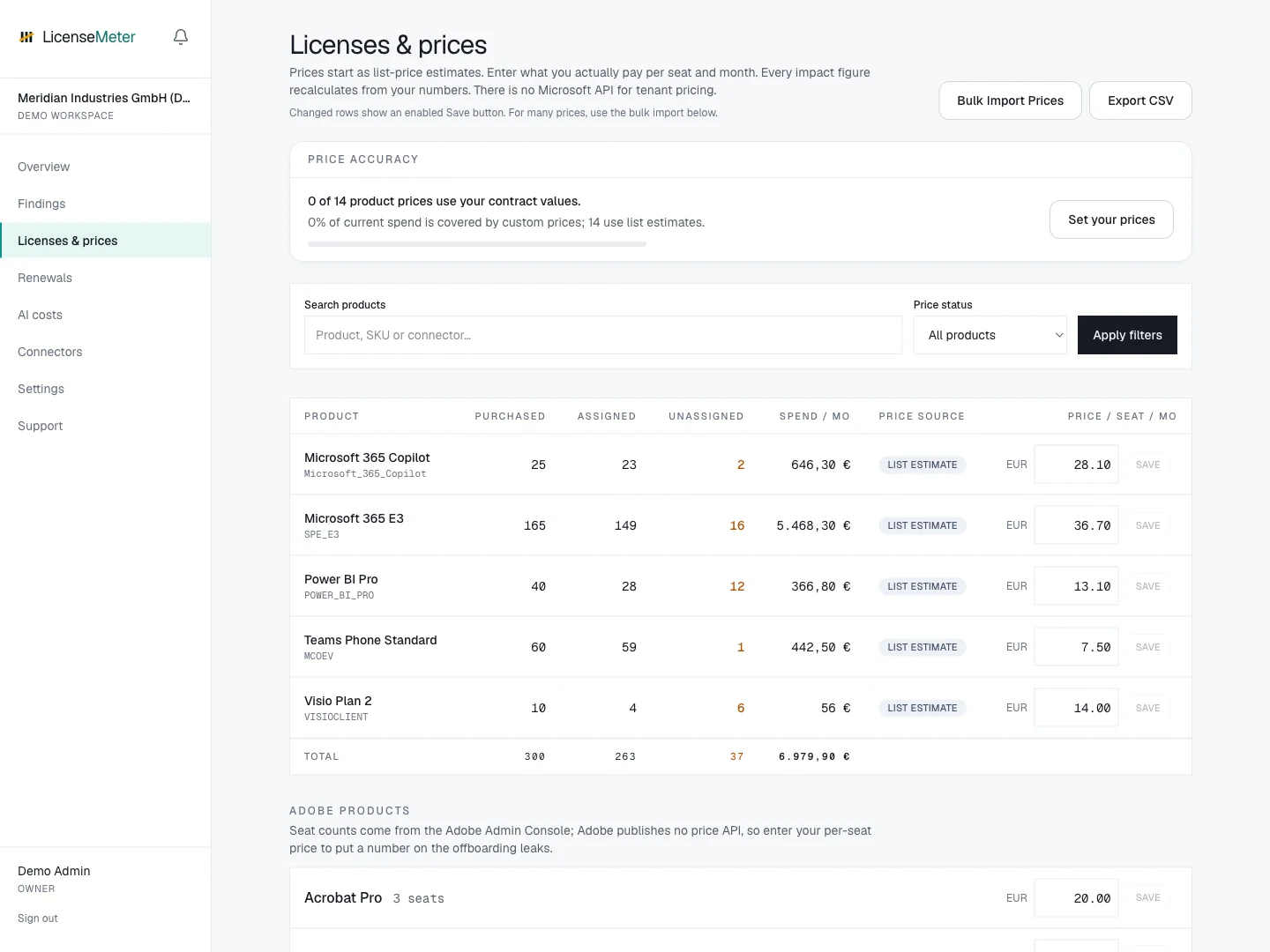Click the SPE_E3 SKU text

322,535
